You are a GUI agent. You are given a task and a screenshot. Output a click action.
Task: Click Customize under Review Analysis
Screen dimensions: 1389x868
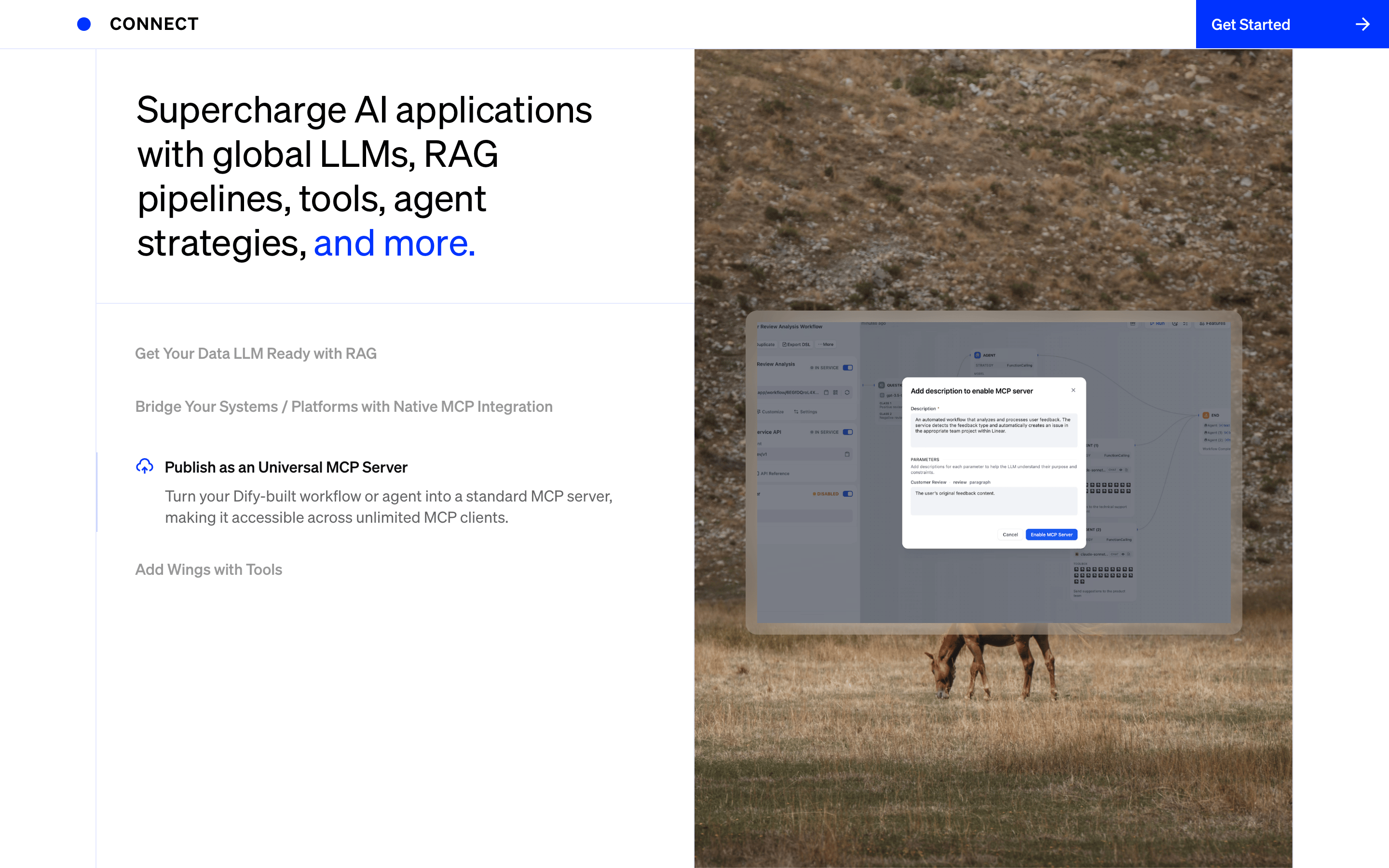(770, 412)
